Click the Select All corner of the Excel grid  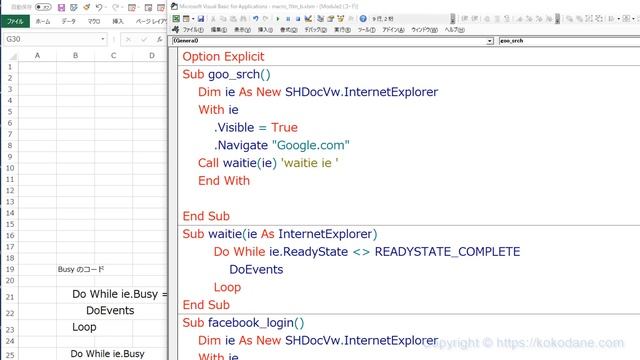13,56
